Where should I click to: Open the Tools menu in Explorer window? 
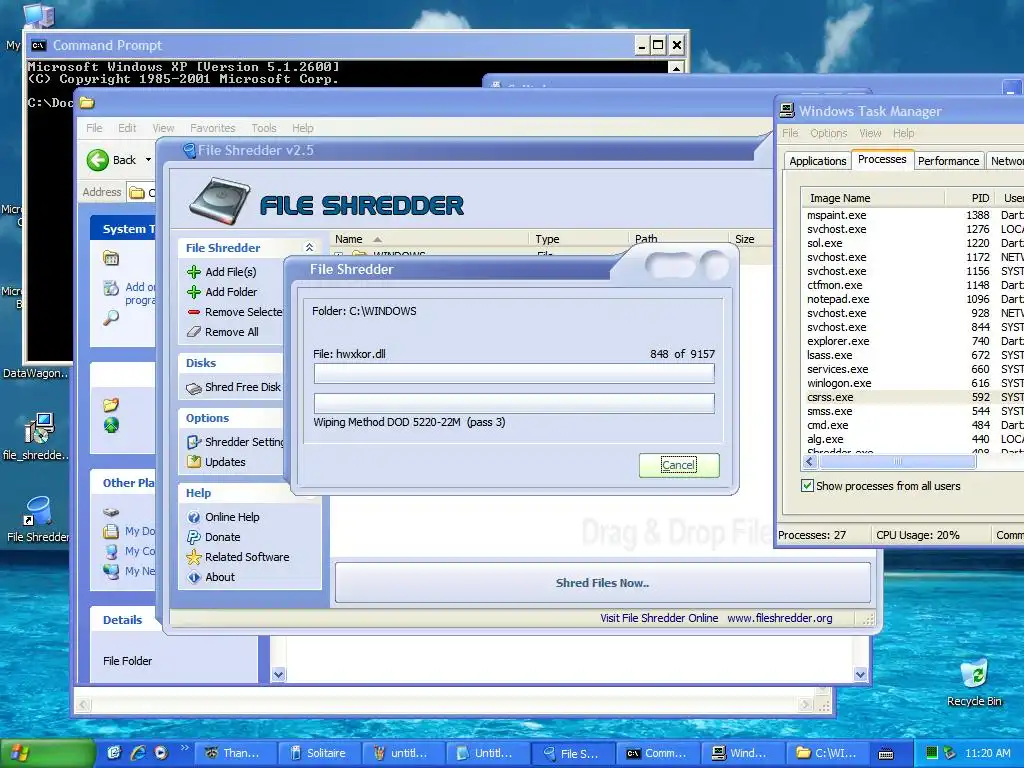pyautogui.click(x=264, y=128)
